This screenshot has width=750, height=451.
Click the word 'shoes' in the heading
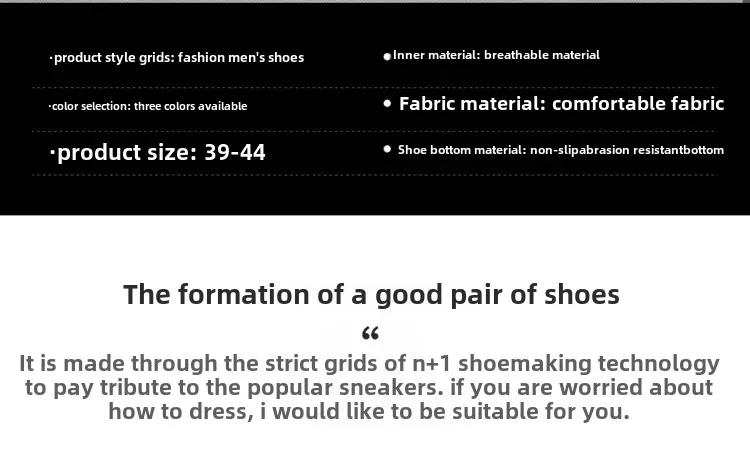coord(582,295)
